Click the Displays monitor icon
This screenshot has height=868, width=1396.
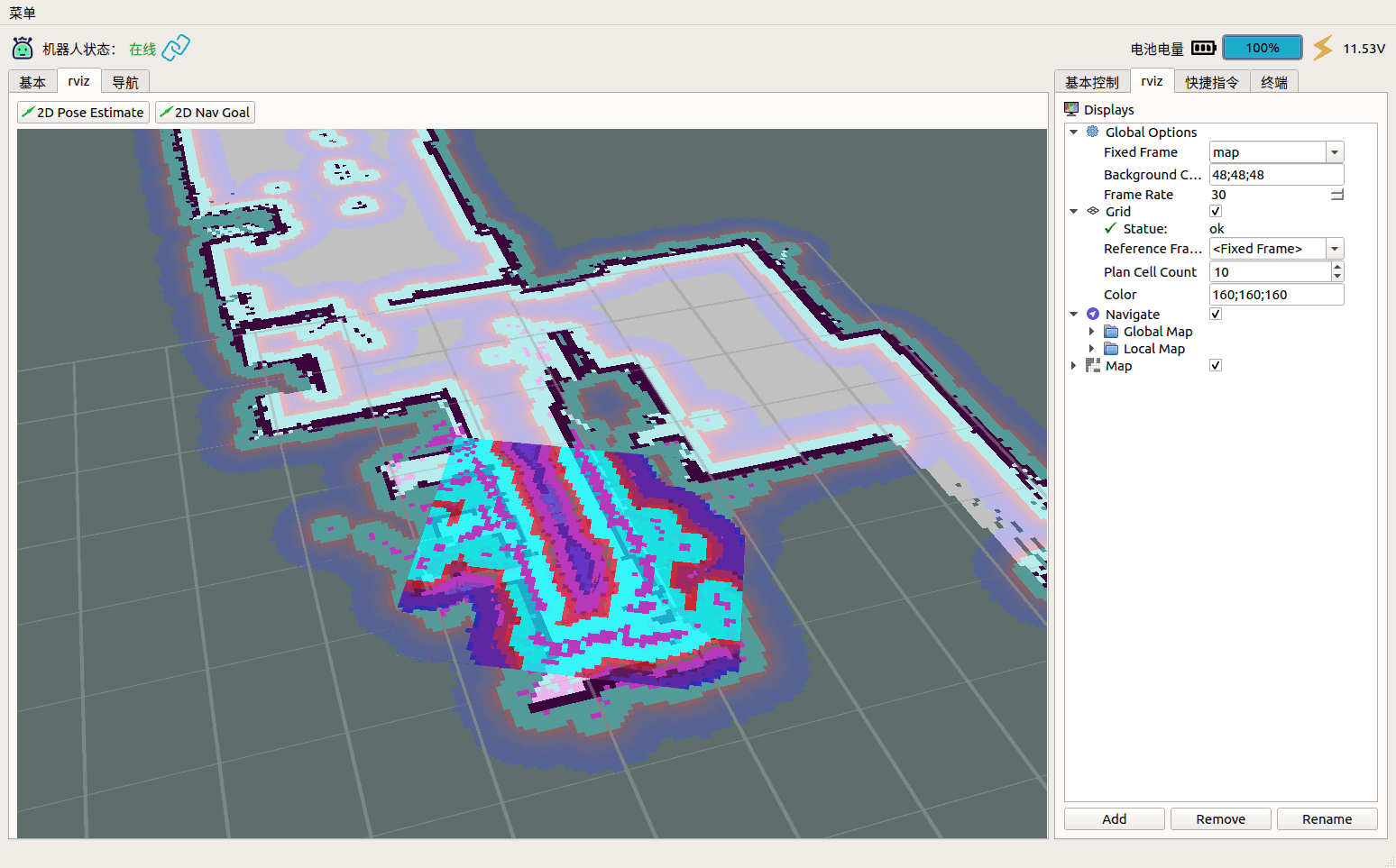pos(1071,109)
